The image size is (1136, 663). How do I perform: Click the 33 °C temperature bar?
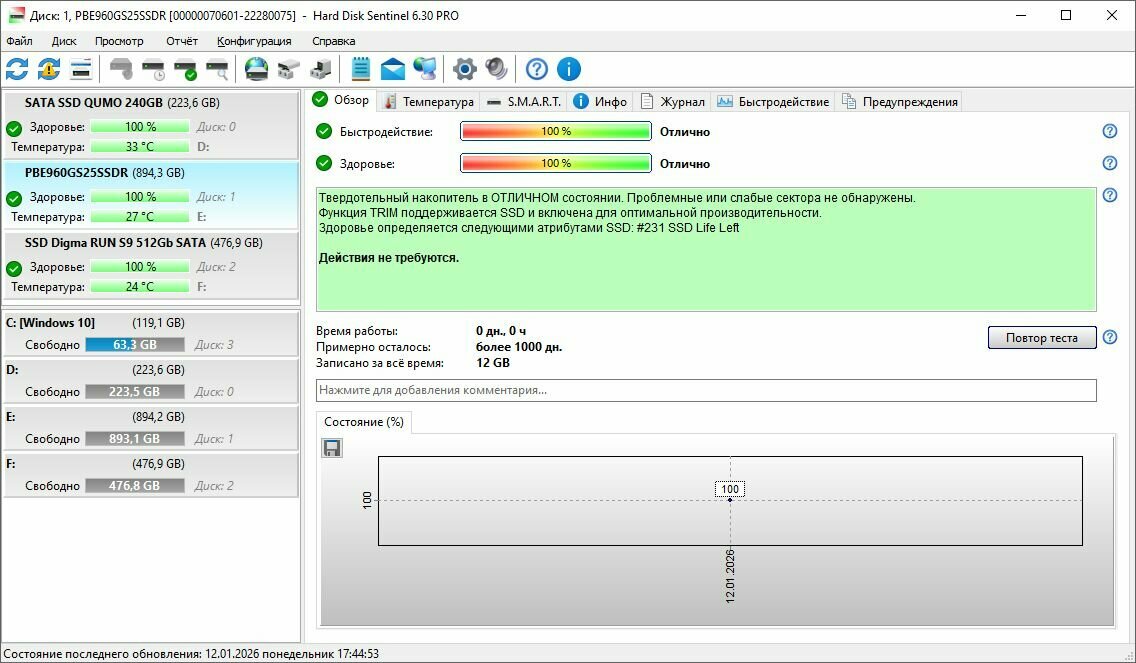coord(140,146)
